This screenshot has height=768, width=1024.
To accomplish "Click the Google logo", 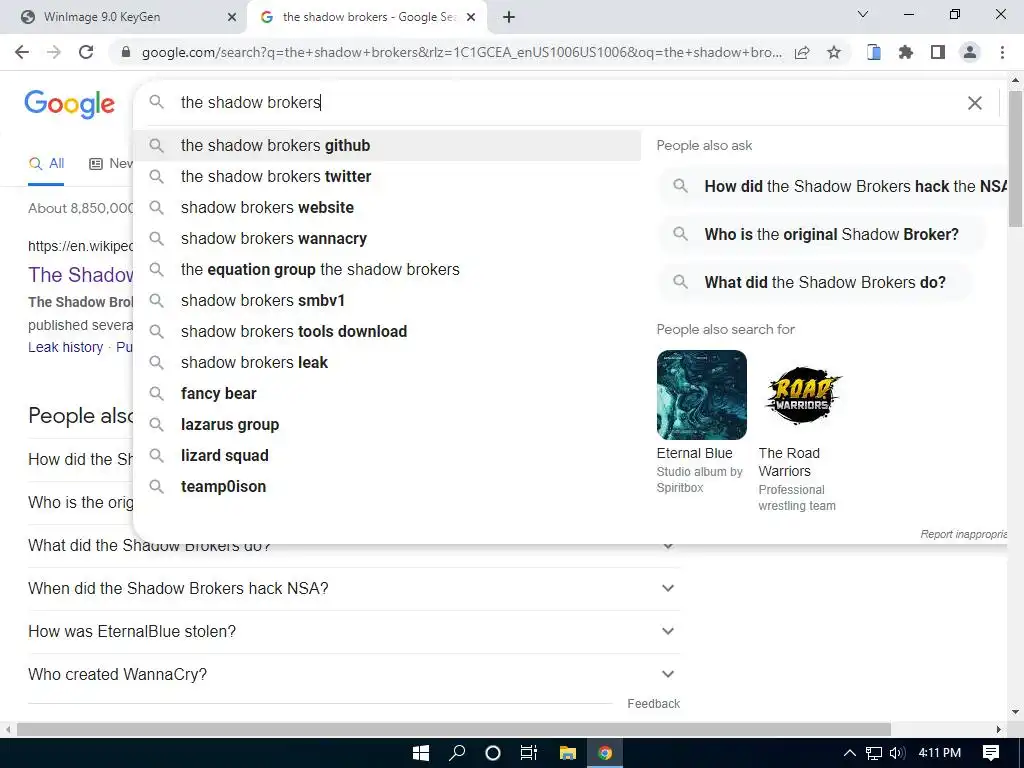I will [69, 104].
